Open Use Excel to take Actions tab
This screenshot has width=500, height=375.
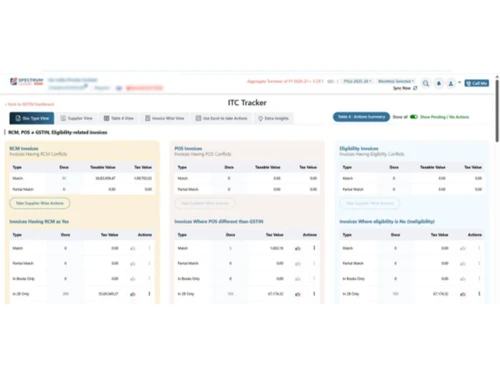221,118
